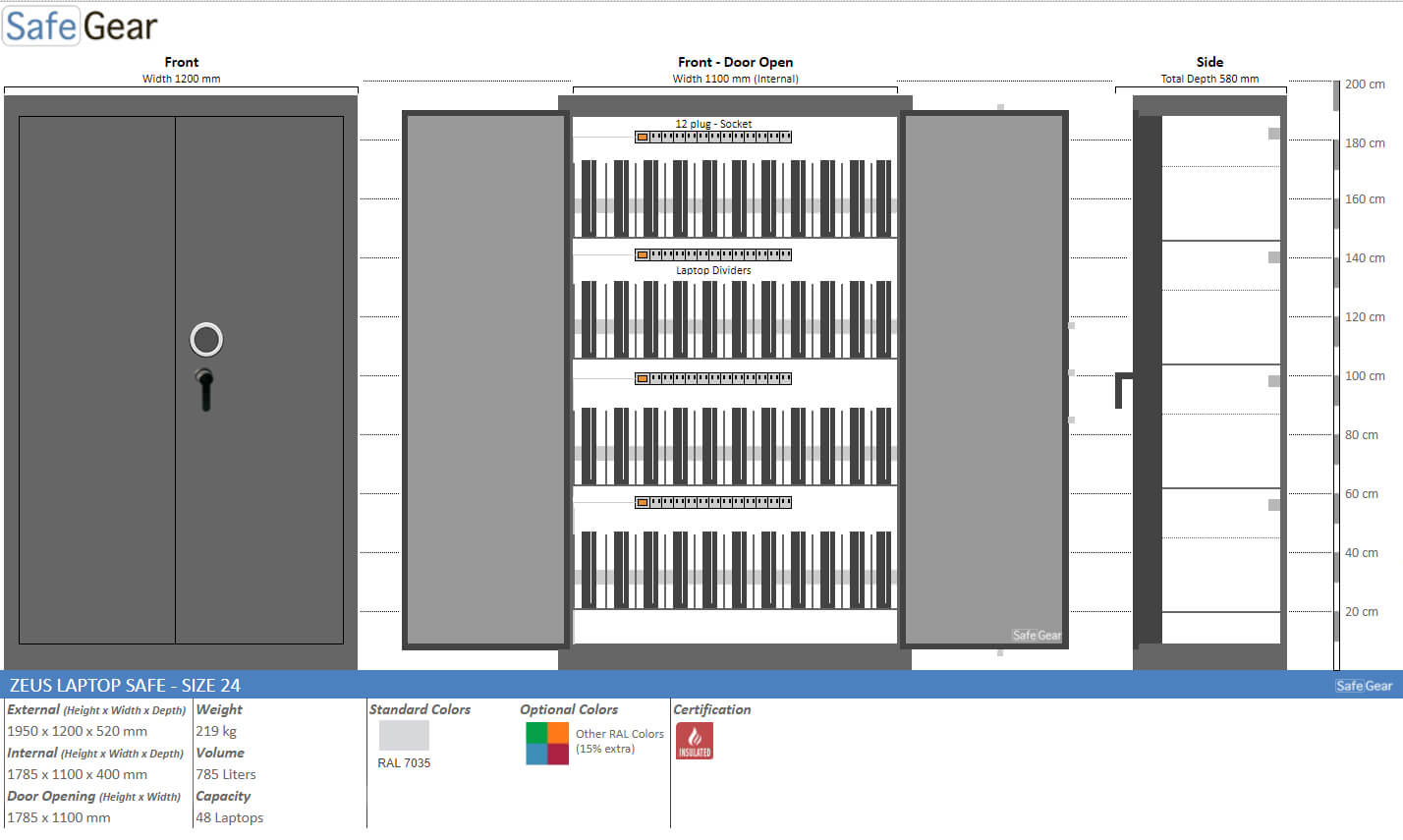Click the SafeGear logo in the blue title bar
The width and height of the screenshot is (1403, 840).
1364,686
